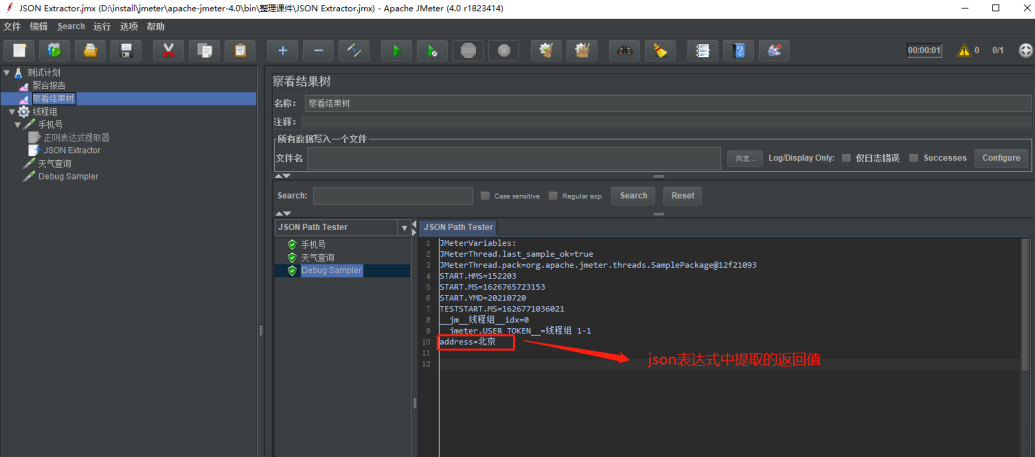Collapse the 线程组 tree node
Image resolution: width=1035 pixels, height=457 pixels.
[12, 112]
